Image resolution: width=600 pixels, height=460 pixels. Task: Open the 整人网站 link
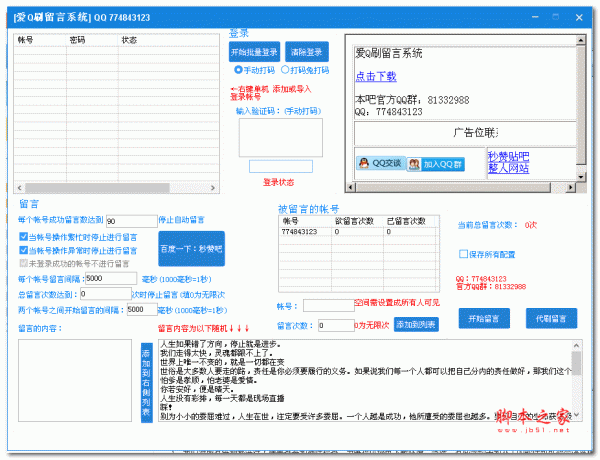tap(508, 168)
